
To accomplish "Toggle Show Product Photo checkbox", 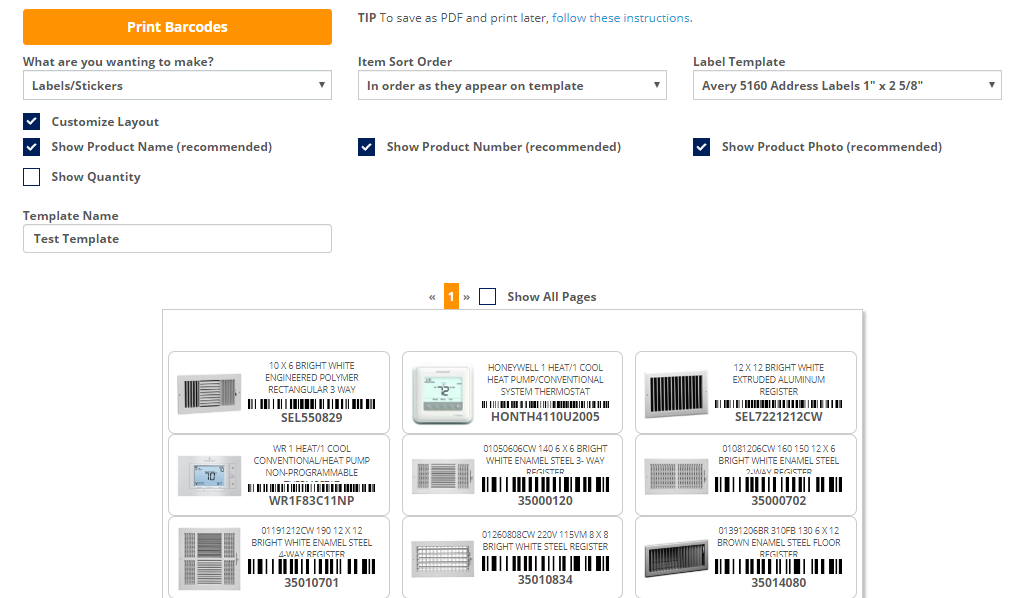I will [x=702, y=147].
